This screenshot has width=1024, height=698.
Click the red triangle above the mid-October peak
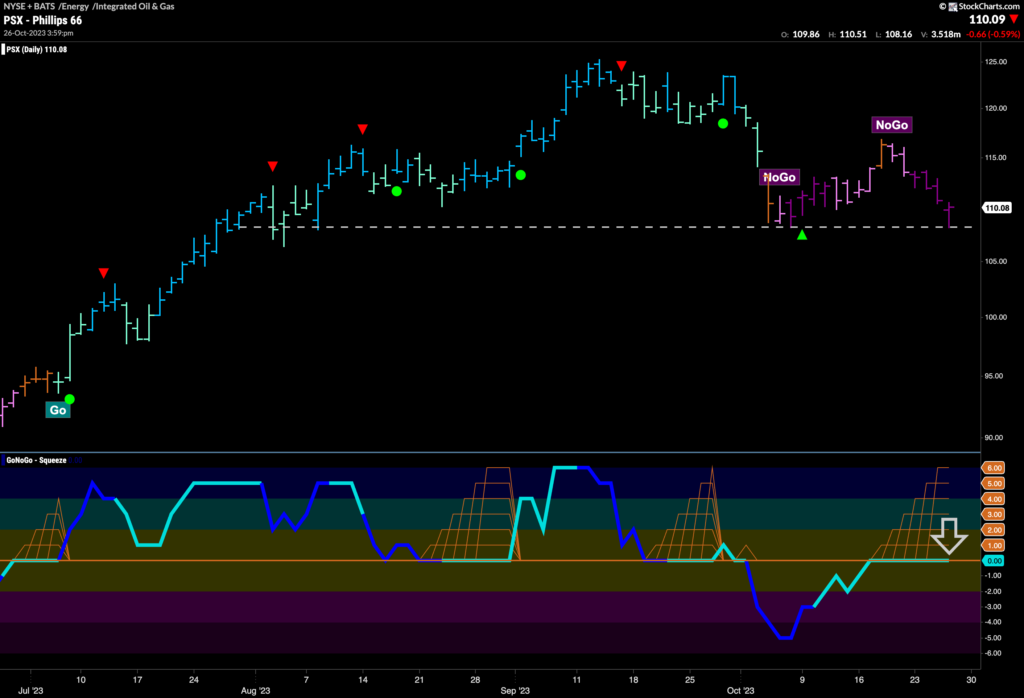620,64
